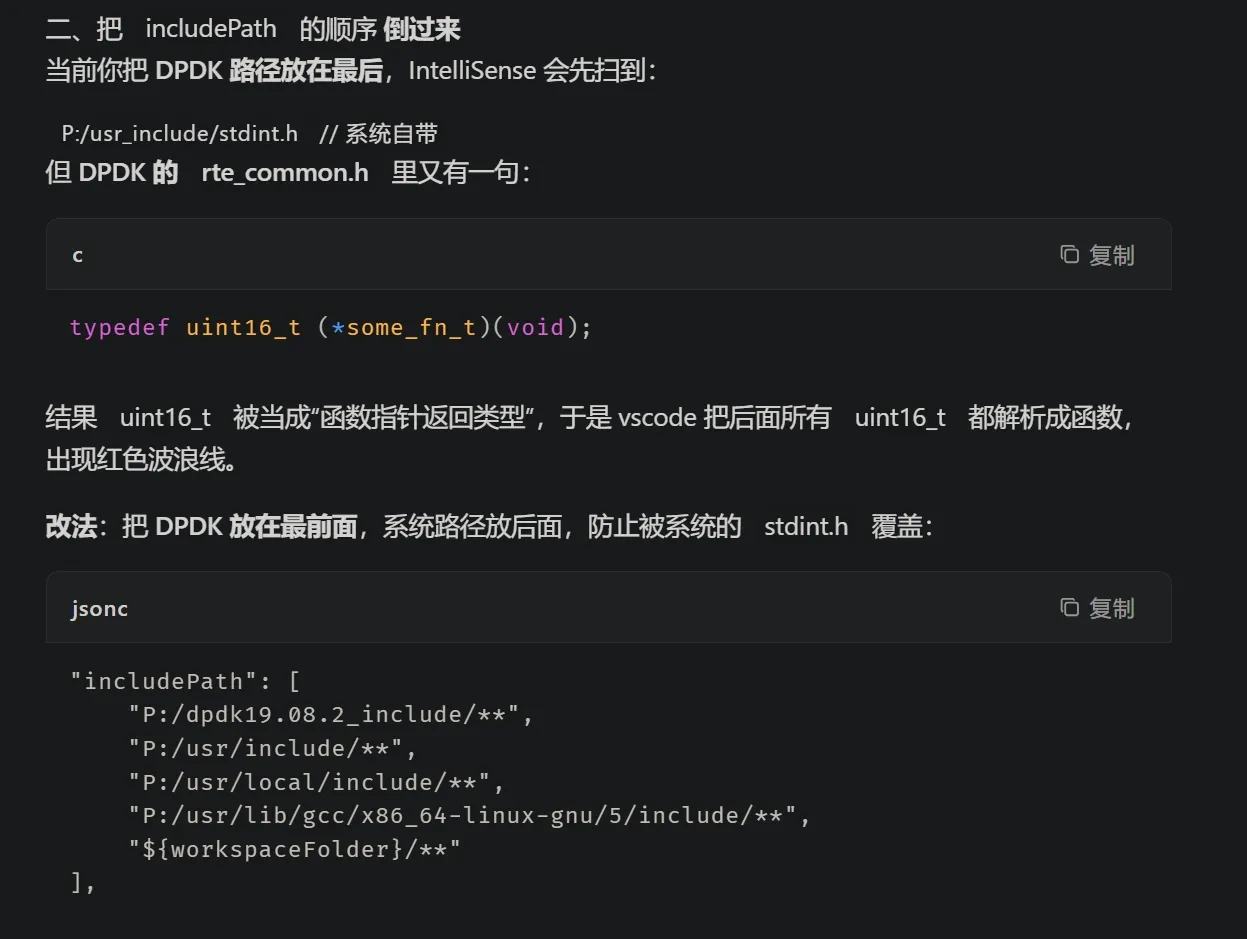Click the inline stdint.h after 防止被系统的
Screen dimensions: 1247x939
click(x=805, y=526)
